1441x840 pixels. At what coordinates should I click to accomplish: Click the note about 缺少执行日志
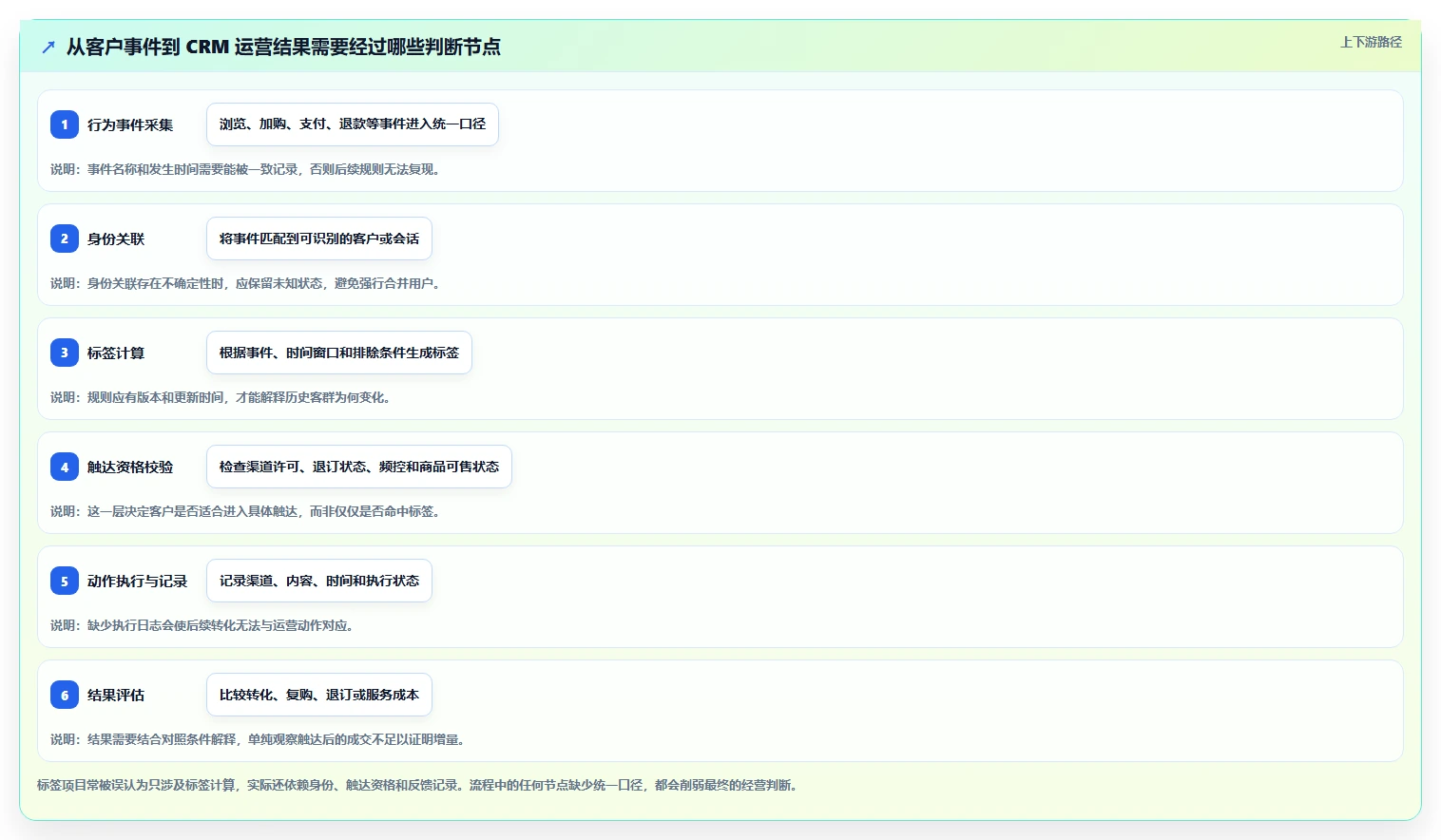click(x=202, y=625)
